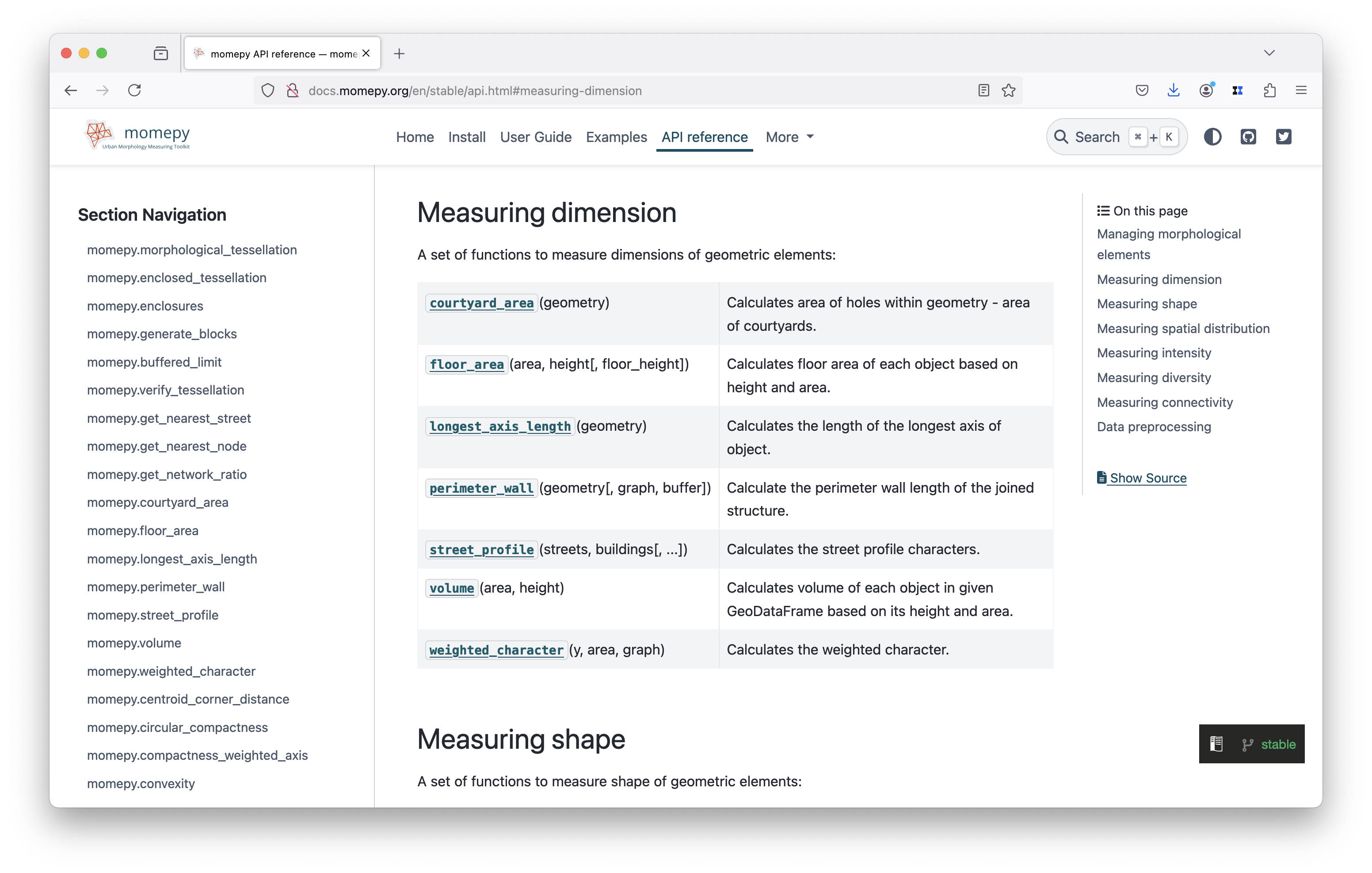Screen dimensions: 1372x873
Task: Reload the current page
Action: [x=134, y=90]
